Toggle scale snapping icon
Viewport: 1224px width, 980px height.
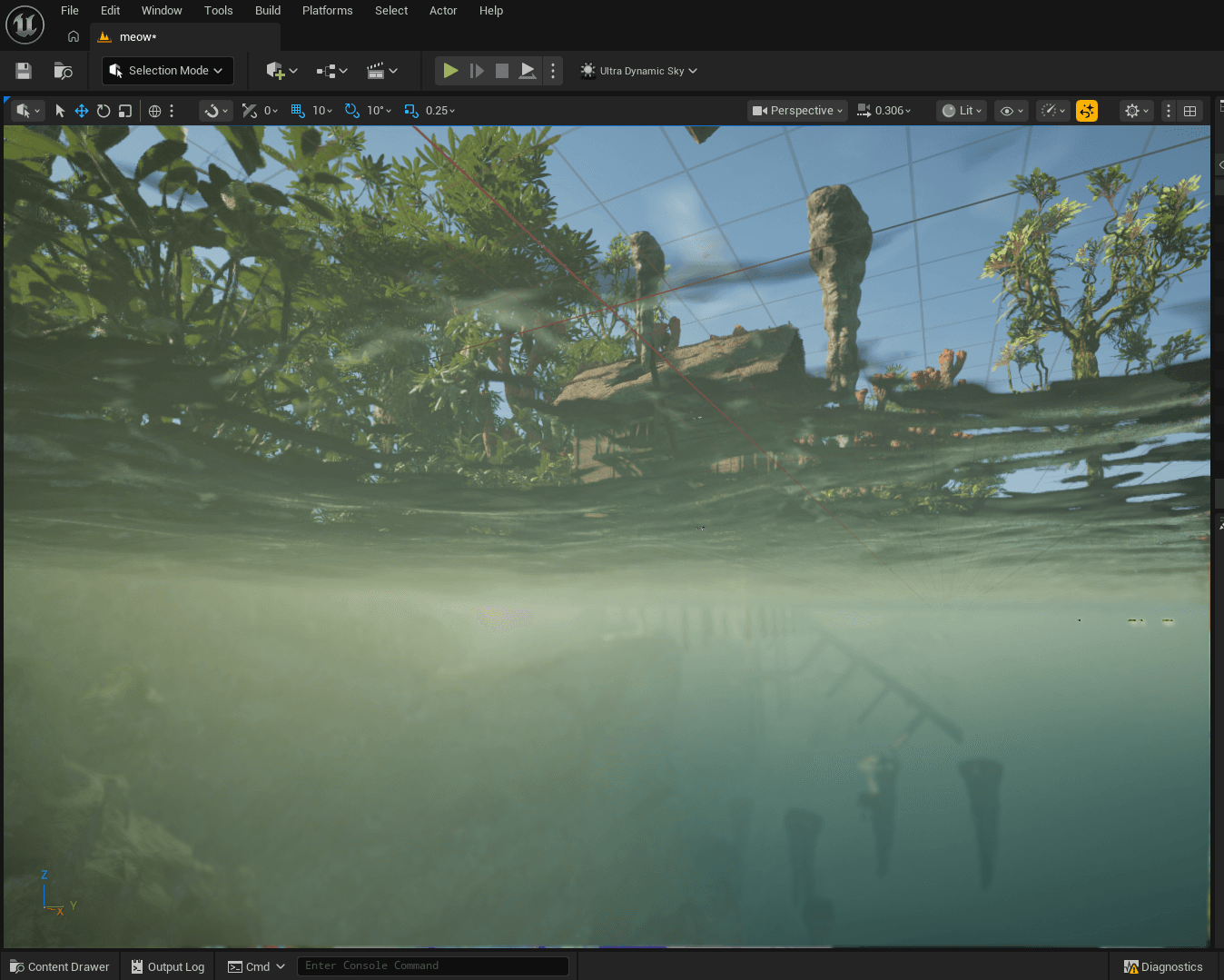(411, 111)
